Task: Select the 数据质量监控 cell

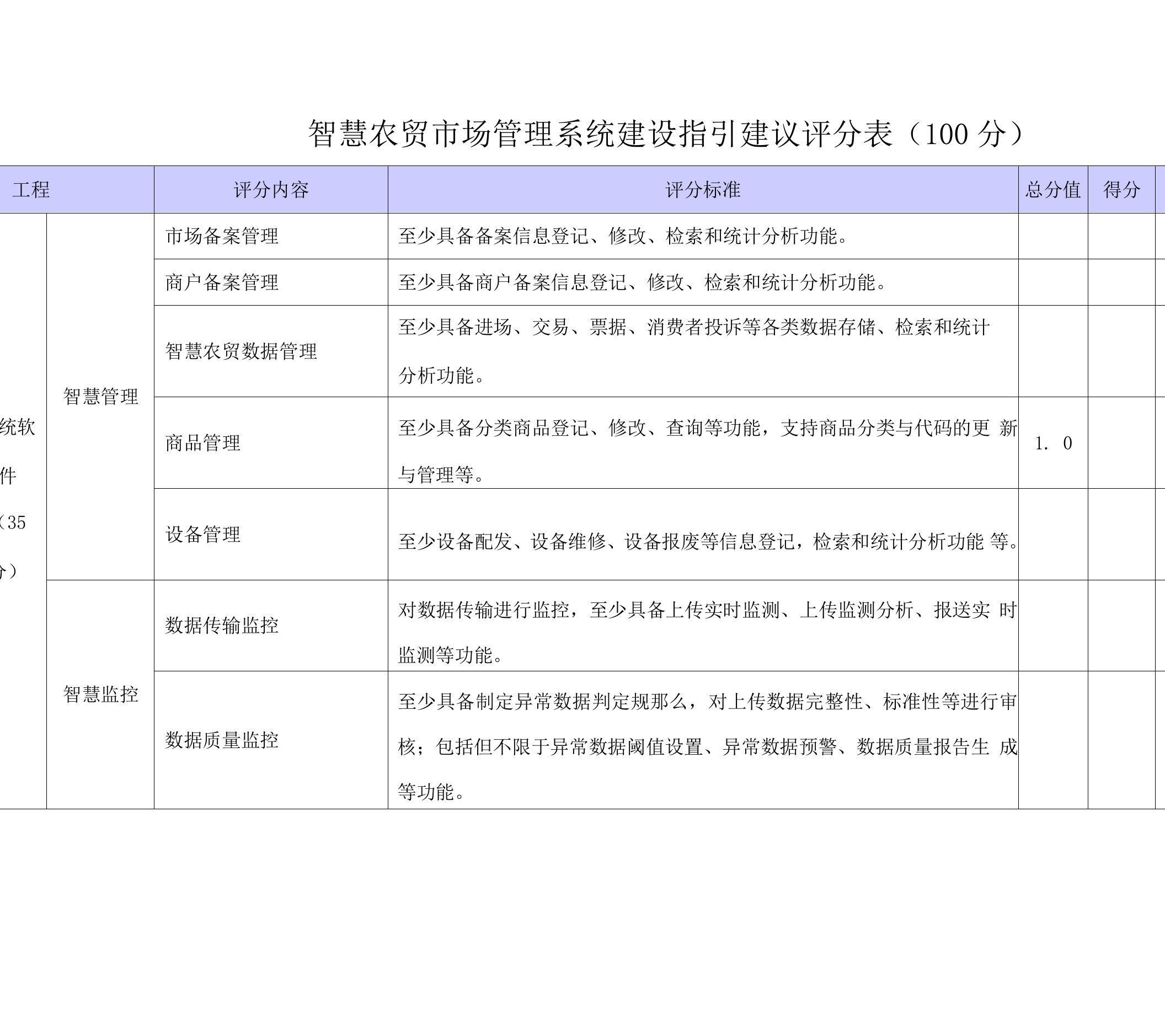Action: (x=271, y=740)
